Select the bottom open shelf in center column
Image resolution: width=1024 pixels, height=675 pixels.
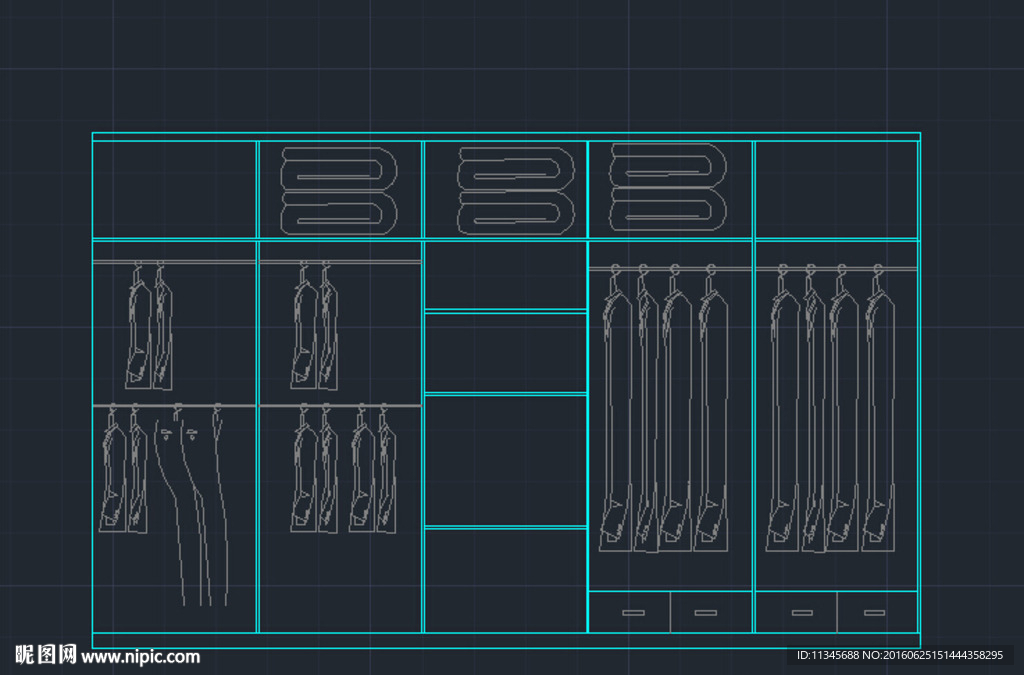pos(505,580)
